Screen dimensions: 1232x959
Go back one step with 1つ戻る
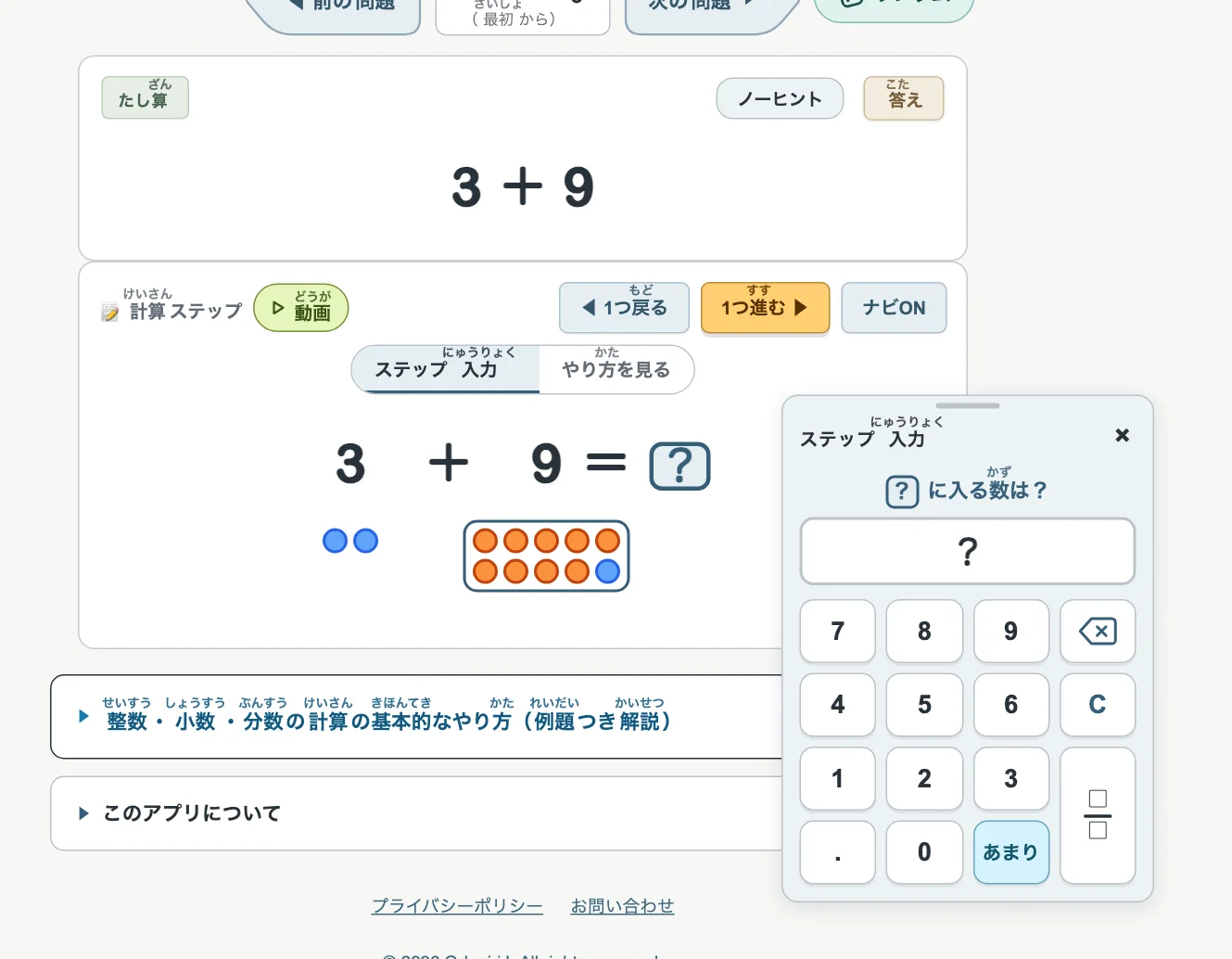pyautogui.click(x=624, y=308)
